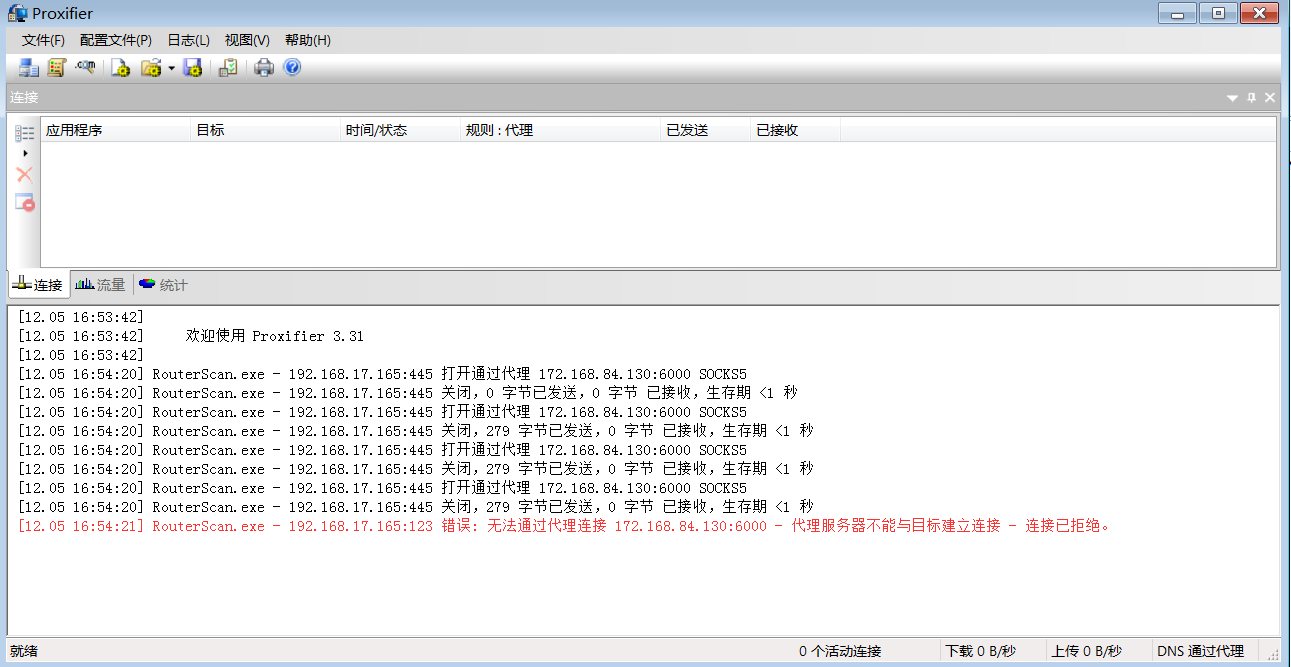Click the 欢迎使用 Proxifier 3.31 log line

pos(191,336)
